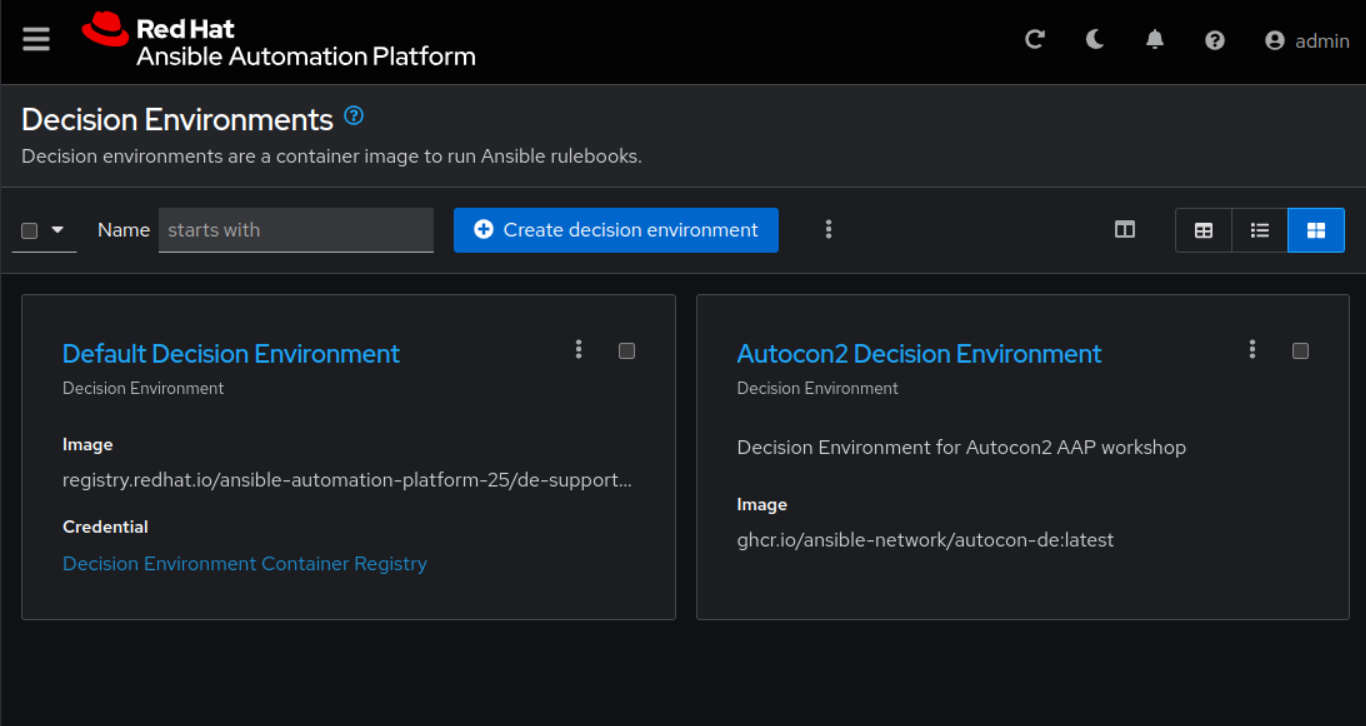Open the admin user menu
The width and height of the screenshot is (1366, 726).
coord(1307,40)
